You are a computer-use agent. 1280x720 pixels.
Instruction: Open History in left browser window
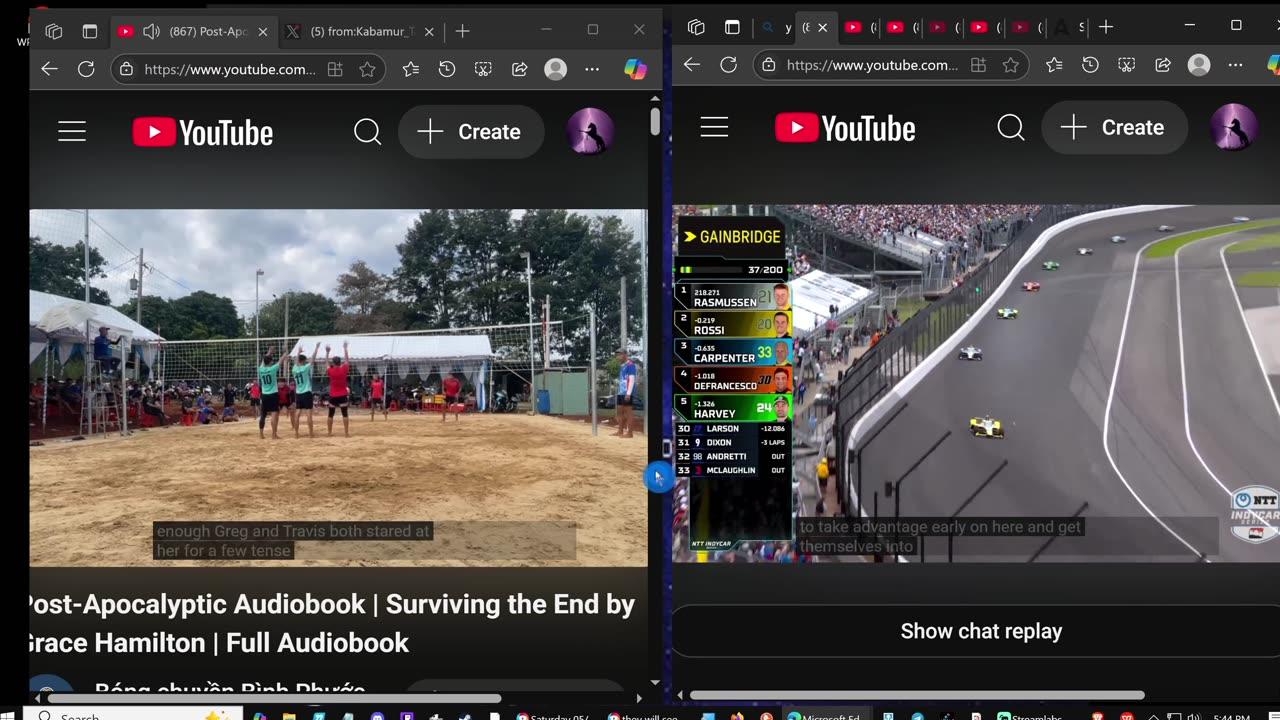pos(447,69)
